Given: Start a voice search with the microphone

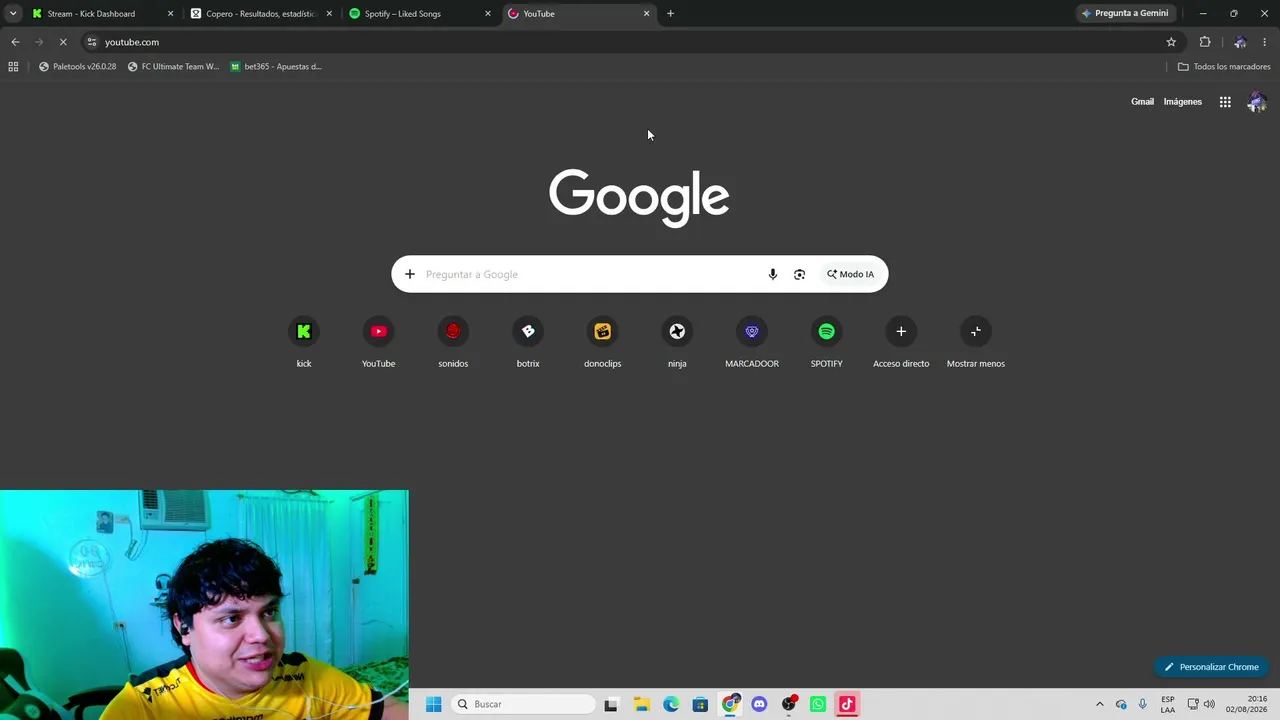Looking at the screenshot, I should (x=772, y=274).
